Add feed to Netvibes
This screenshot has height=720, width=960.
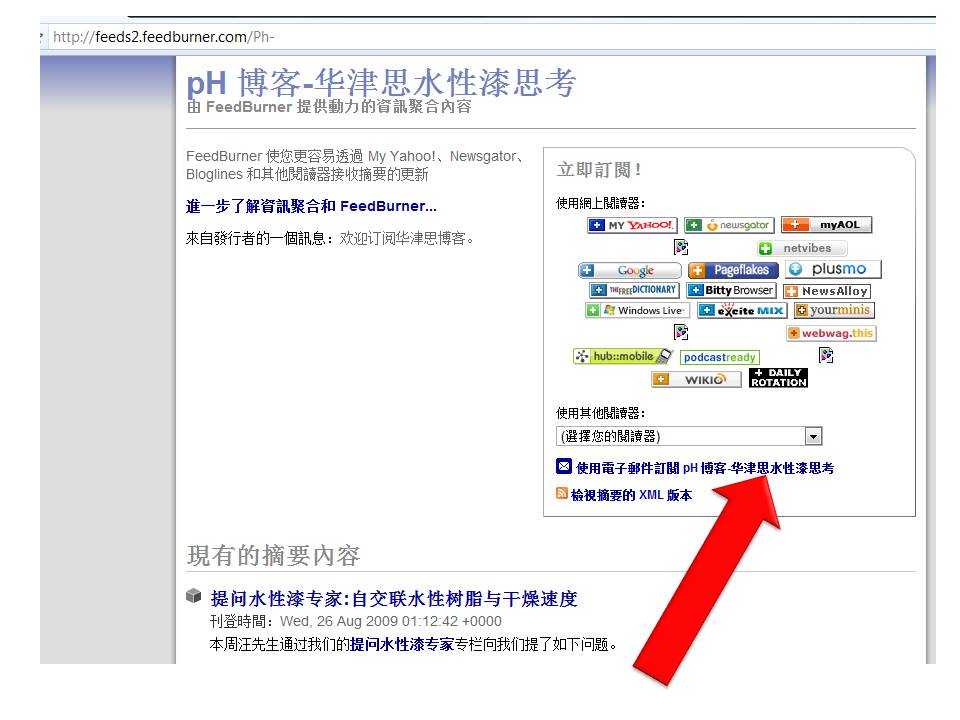802,248
